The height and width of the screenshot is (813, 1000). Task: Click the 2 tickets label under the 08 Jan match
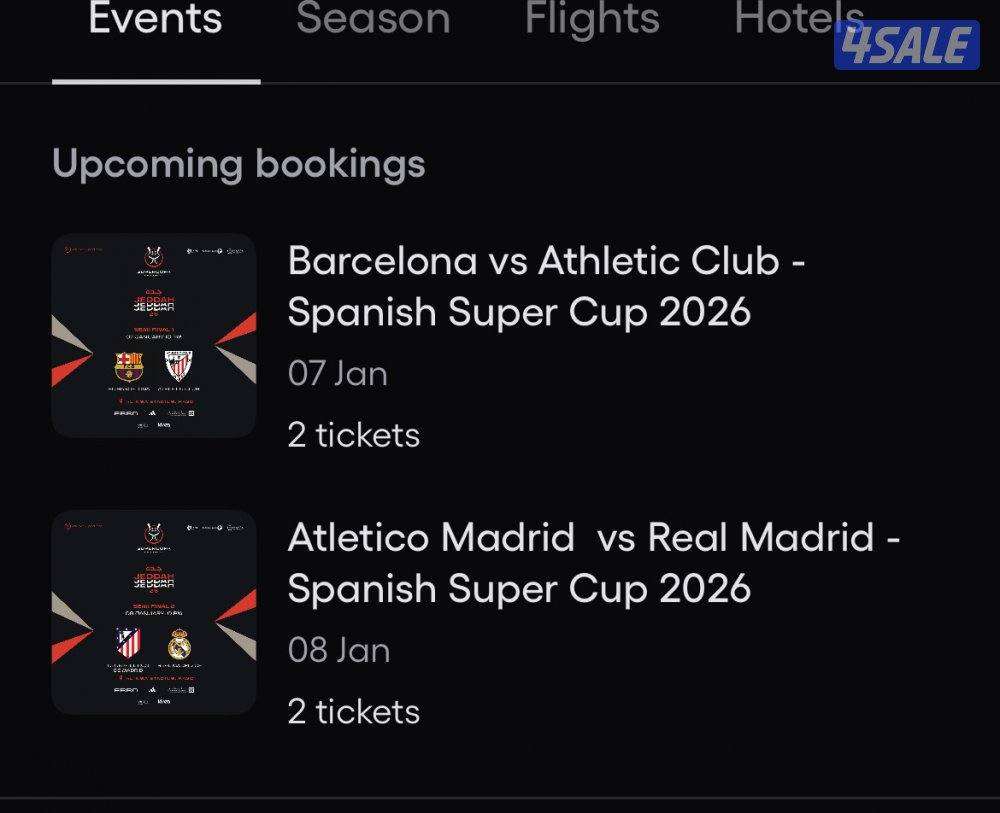(352, 711)
